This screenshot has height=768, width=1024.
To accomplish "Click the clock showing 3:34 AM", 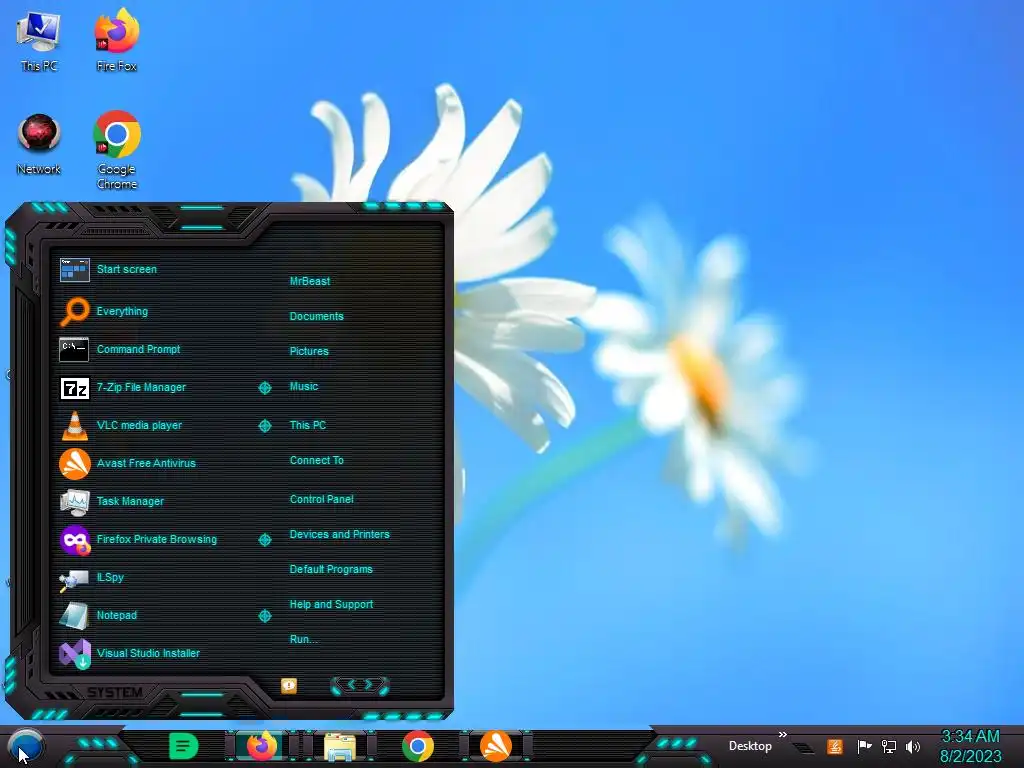I will (970, 746).
